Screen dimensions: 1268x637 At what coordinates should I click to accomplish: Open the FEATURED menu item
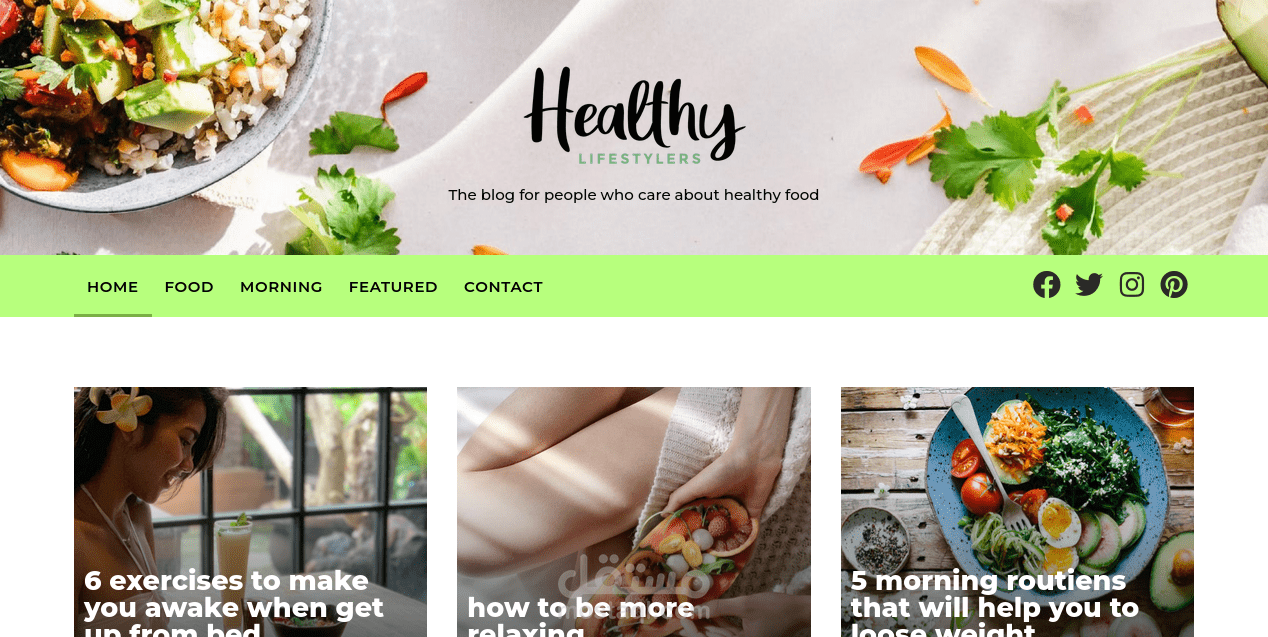(393, 287)
